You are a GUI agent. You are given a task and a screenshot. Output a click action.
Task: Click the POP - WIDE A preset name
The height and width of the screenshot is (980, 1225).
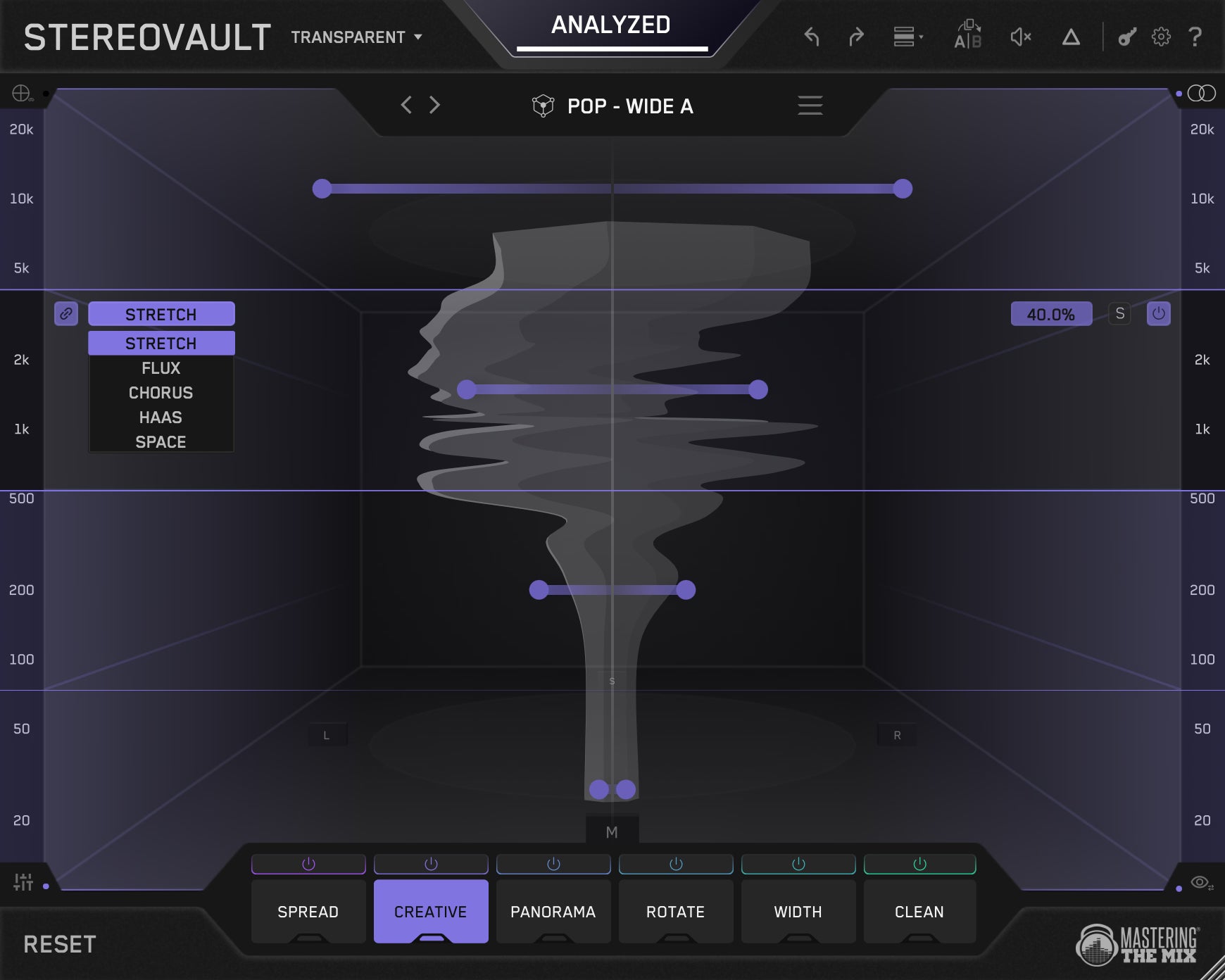[x=630, y=106]
